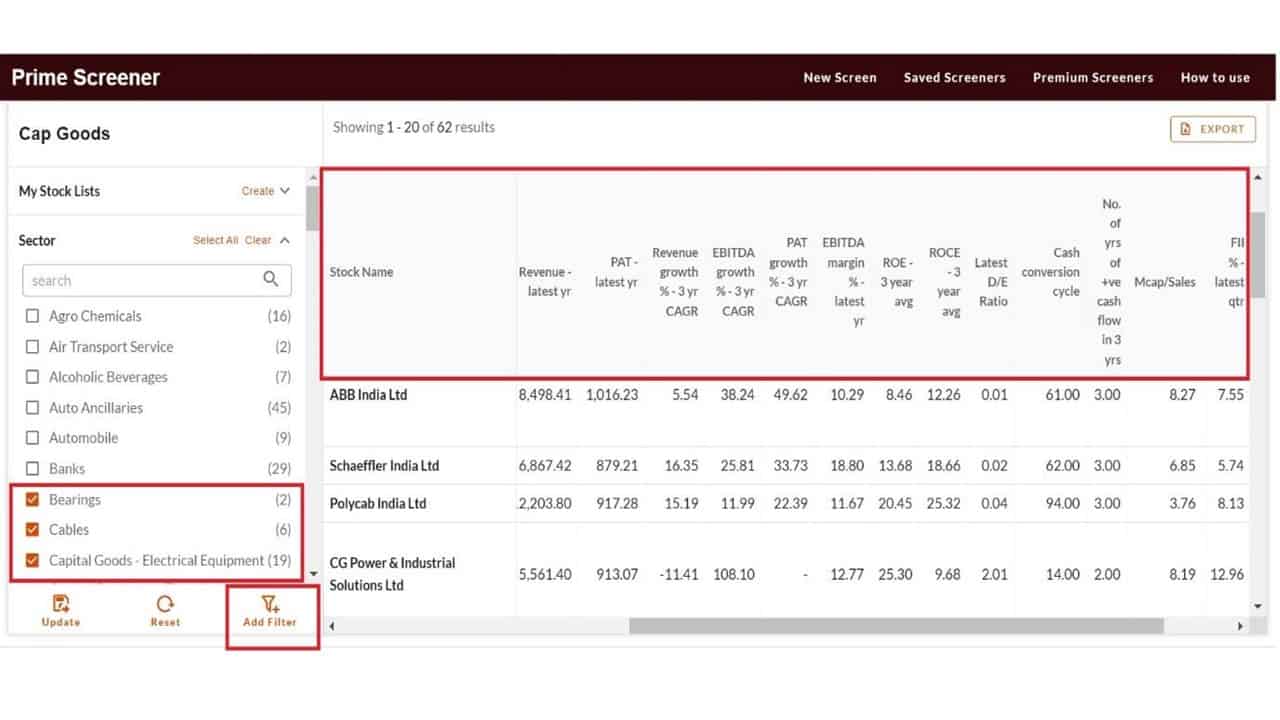Click the table's left scroll arrow
The height and width of the screenshot is (720, 1280).
click(x=330, y=626)
